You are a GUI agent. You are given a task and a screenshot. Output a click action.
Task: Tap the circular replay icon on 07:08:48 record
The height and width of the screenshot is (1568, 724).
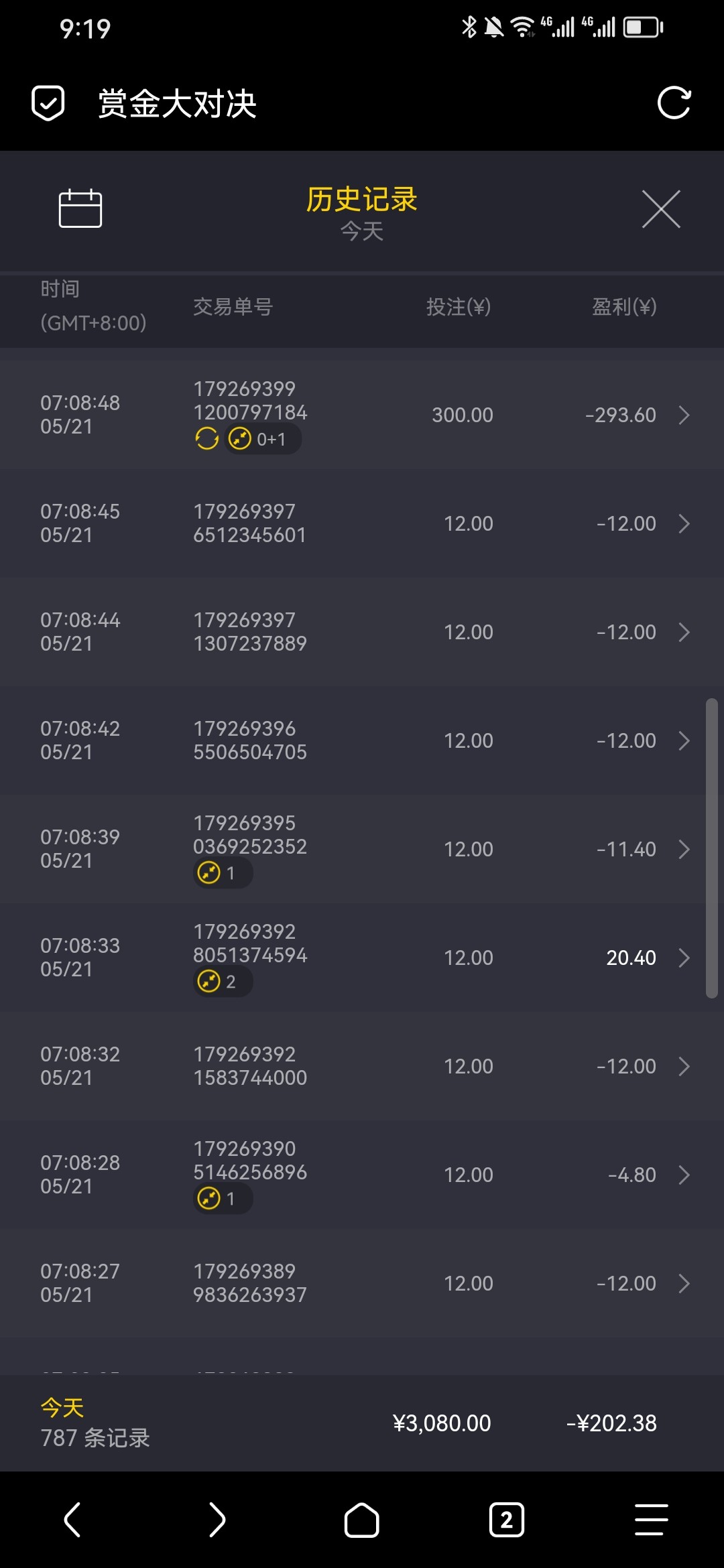pyautogui.click(x=207, y=439)
